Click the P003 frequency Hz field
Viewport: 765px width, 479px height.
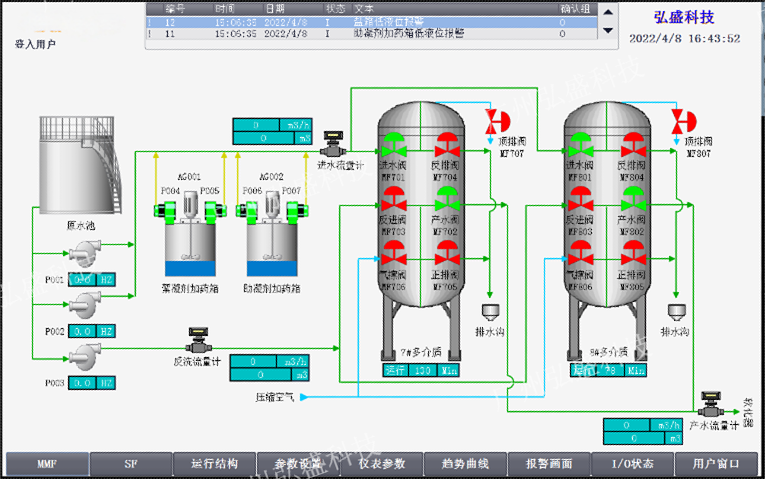coord(92,383)
